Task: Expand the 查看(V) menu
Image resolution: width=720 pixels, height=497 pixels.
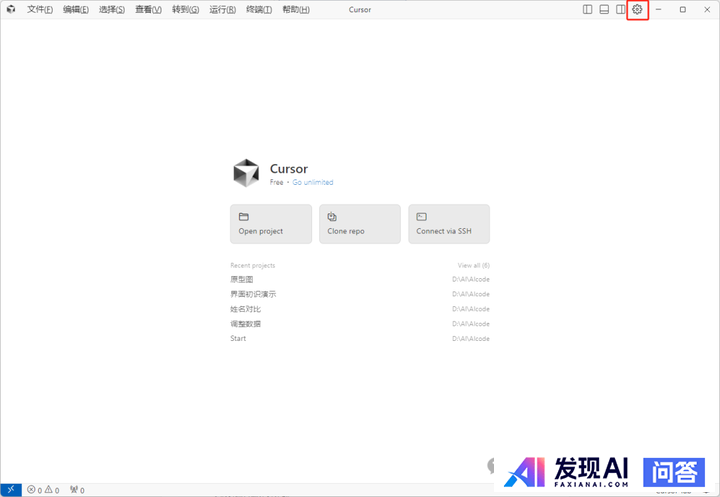Action: tap(149, 10)
